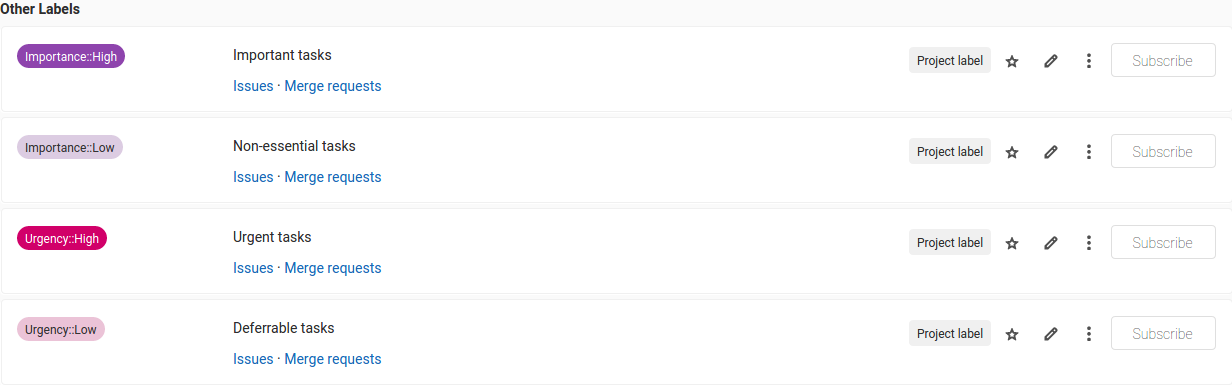
Task: Click the pink Urgency::High label badge
Action: [62, 238]
